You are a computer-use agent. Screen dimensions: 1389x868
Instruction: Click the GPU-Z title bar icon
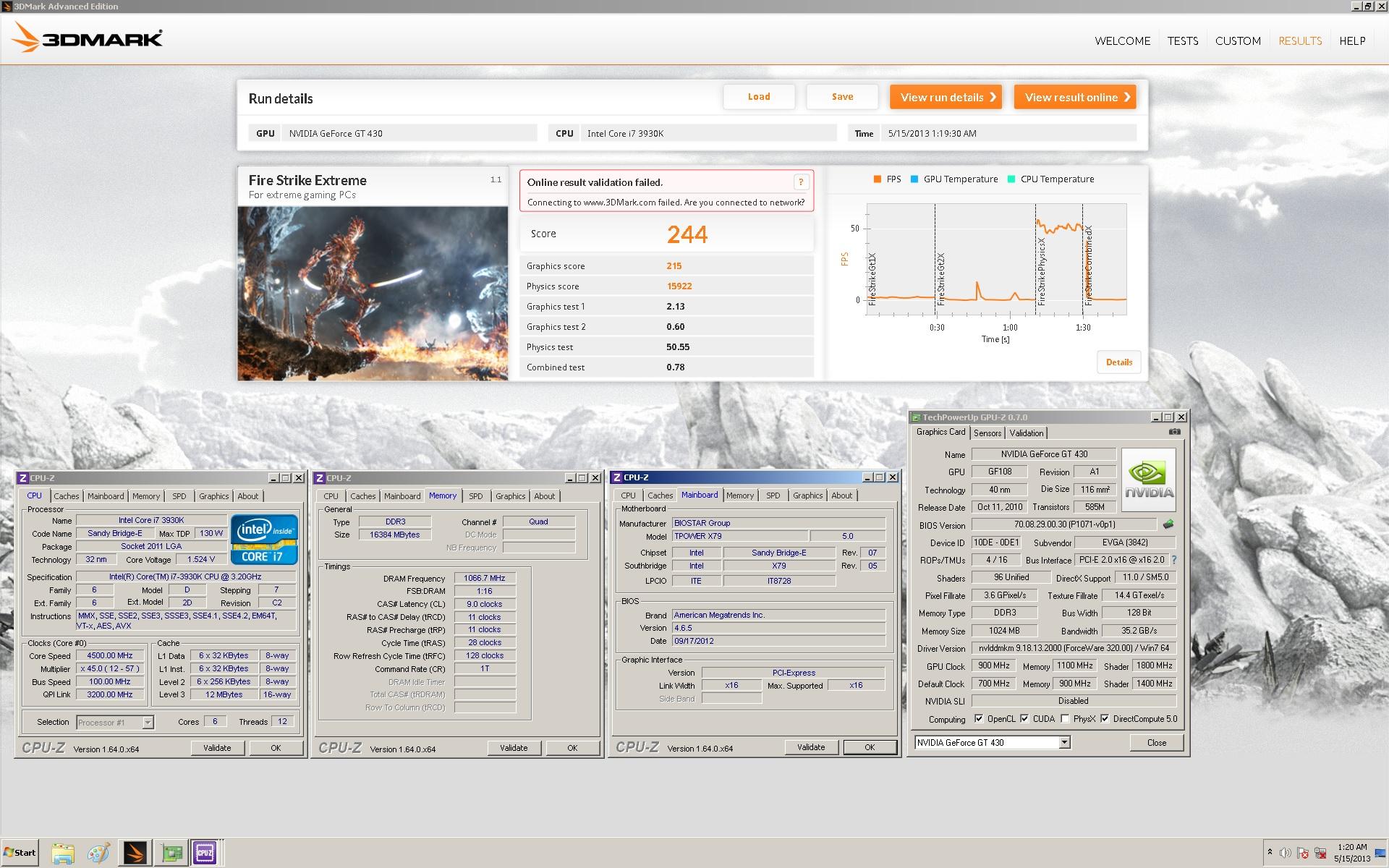[916, 417]
